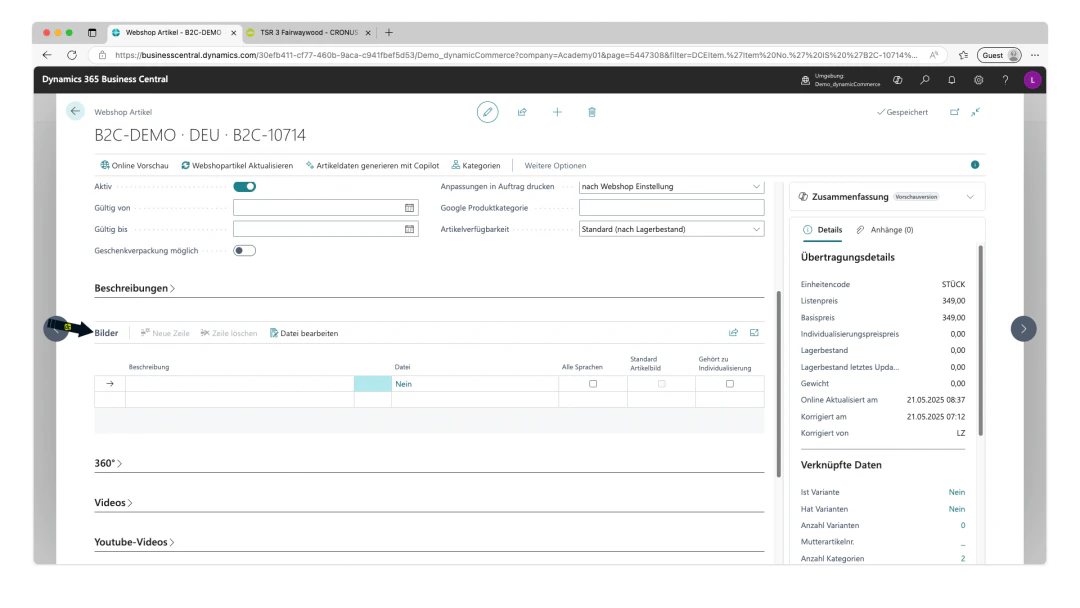Click the collapse page arrows icon
The height and width of the screenshot is (608, 1080).
click(975, 112)
